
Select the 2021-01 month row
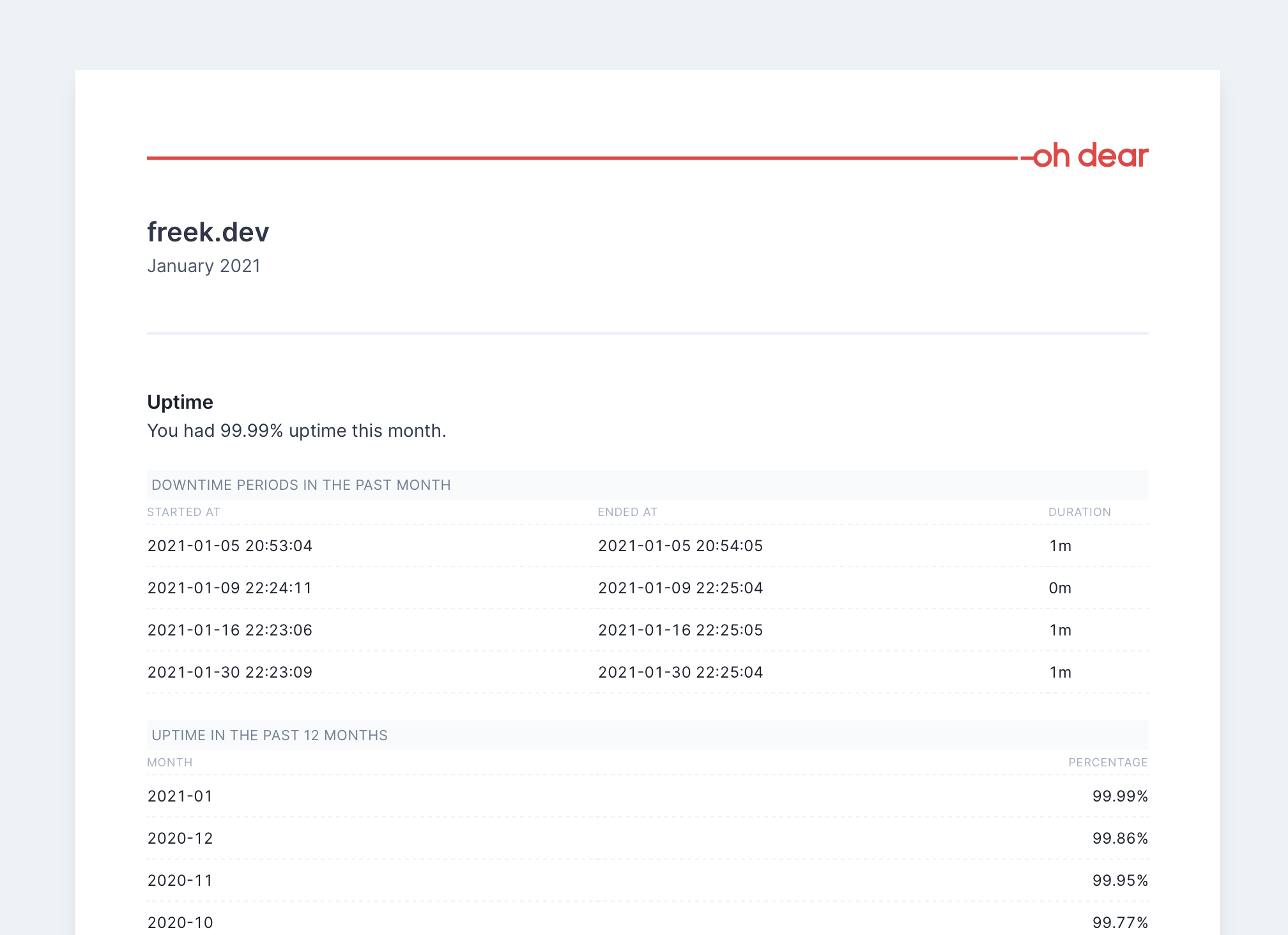click(x=648, y=796)
